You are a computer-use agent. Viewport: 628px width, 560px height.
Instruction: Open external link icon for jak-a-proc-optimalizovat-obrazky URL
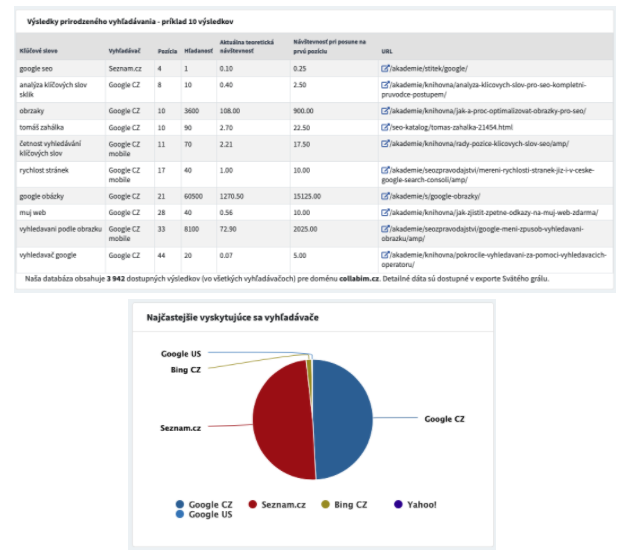click(x=385, y=111)
